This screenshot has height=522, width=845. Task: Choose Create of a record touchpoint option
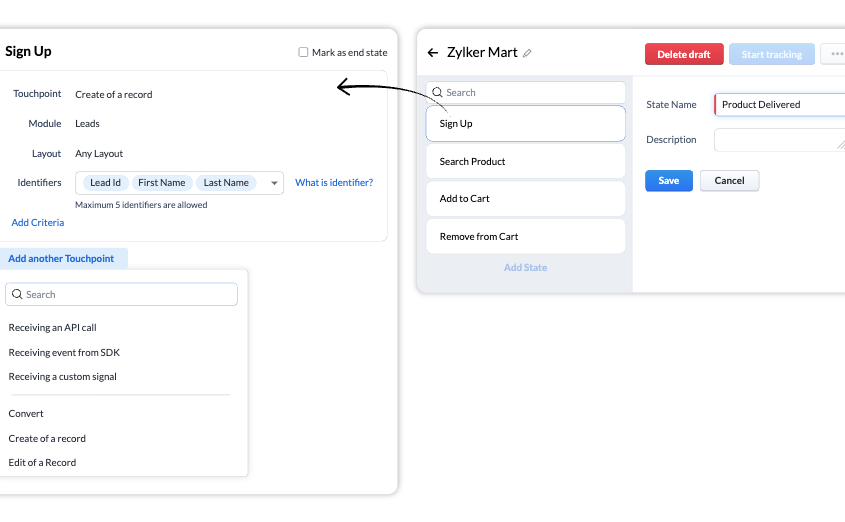click(47, 439)
